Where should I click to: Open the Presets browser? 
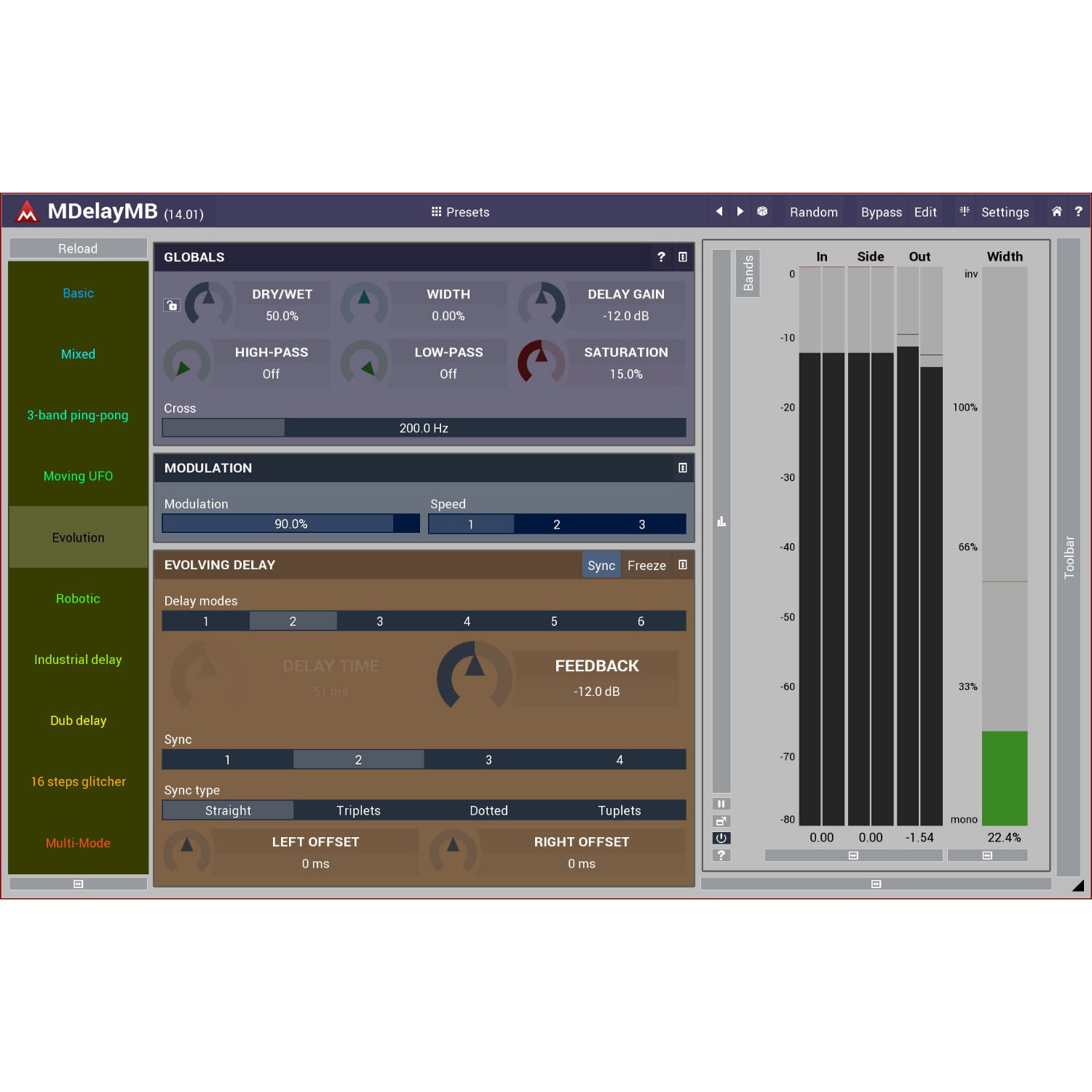[460, 212]
